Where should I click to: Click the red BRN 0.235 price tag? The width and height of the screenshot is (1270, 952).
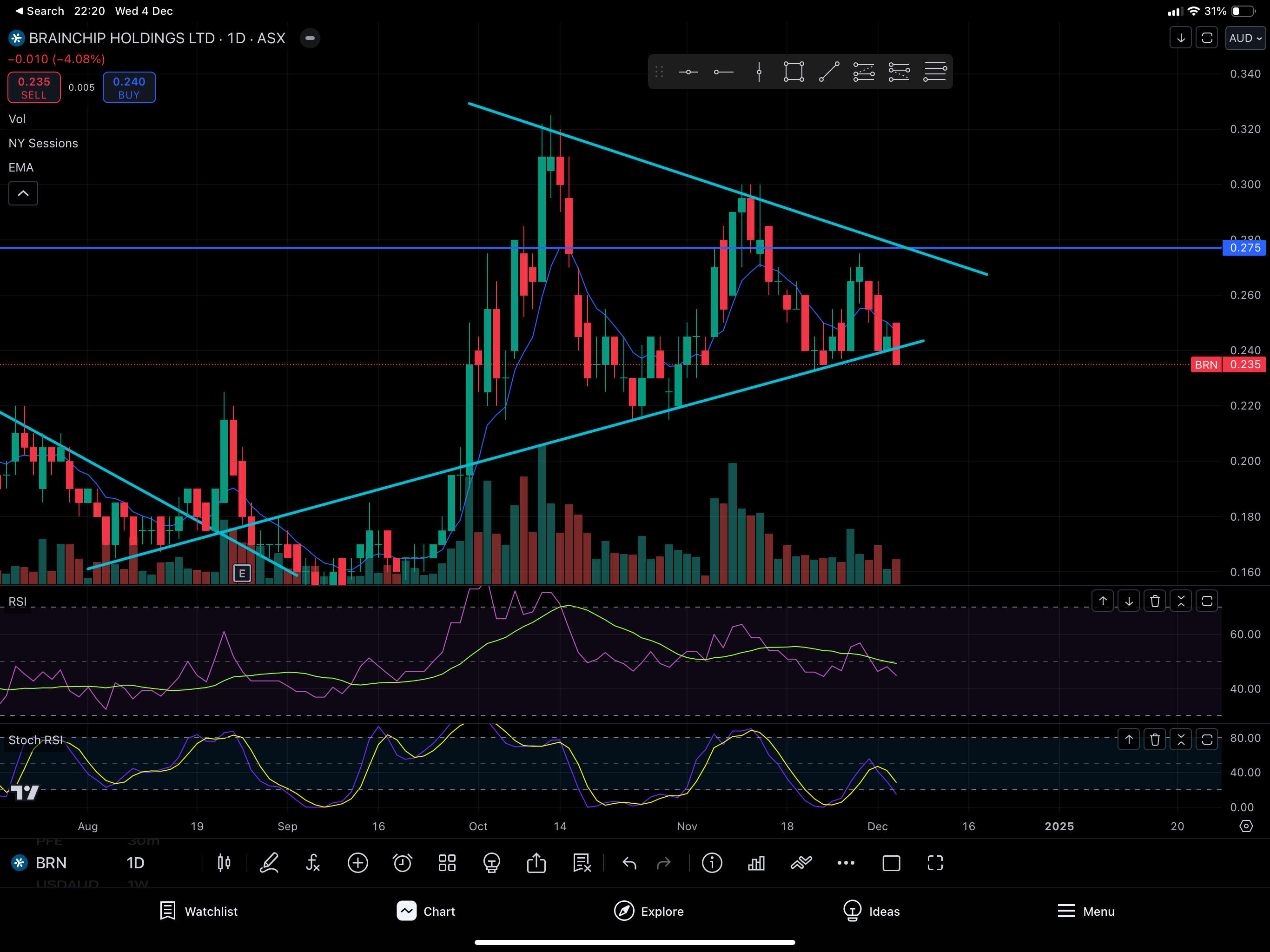point(1228,364)
